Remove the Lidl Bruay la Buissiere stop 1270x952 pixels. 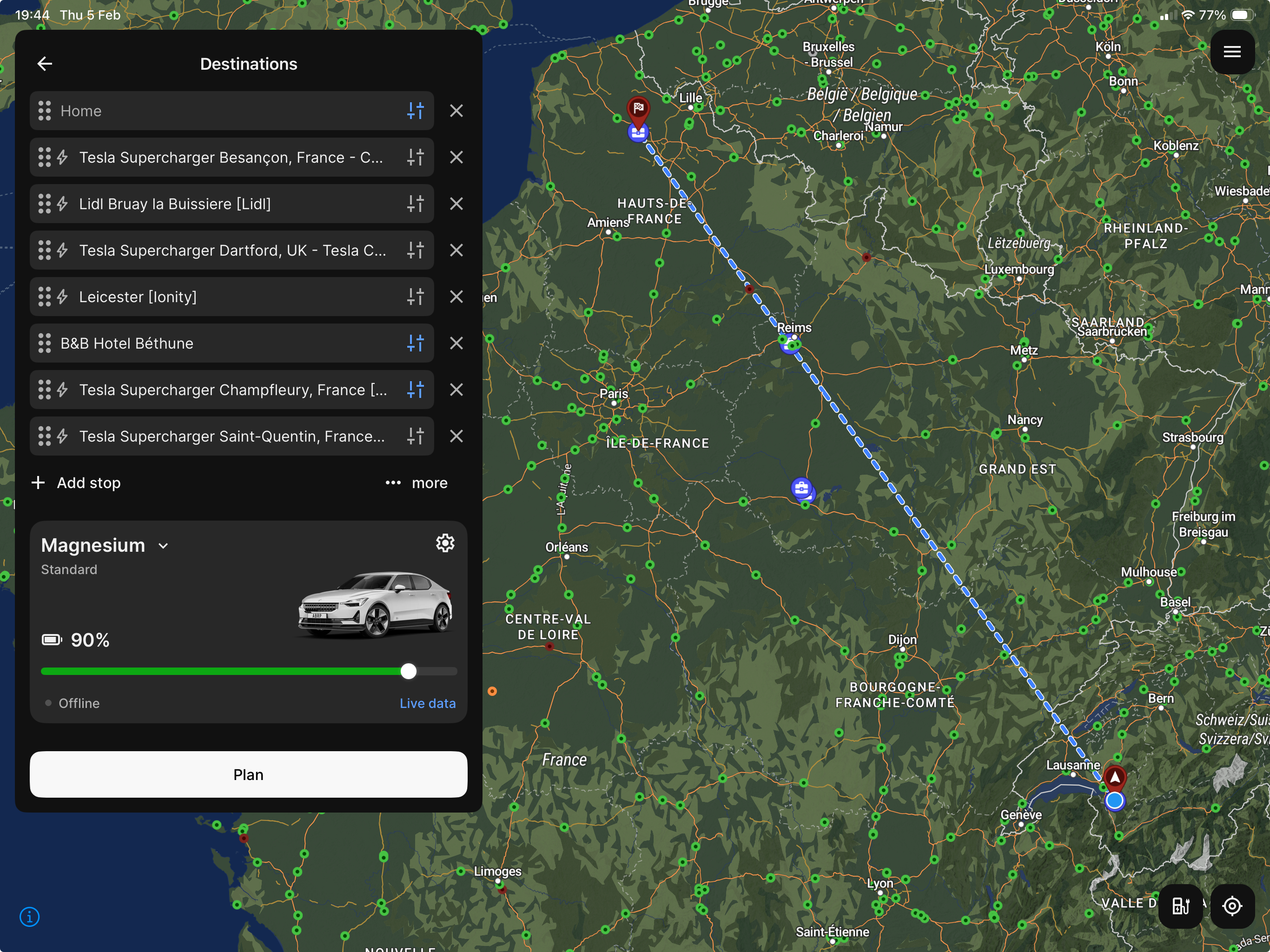456,204
